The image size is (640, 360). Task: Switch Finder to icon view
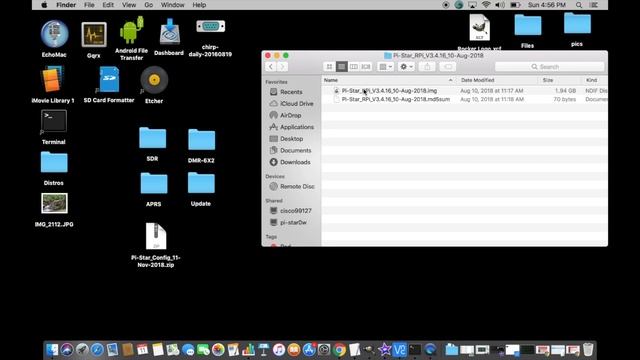(x=329, y=67)
